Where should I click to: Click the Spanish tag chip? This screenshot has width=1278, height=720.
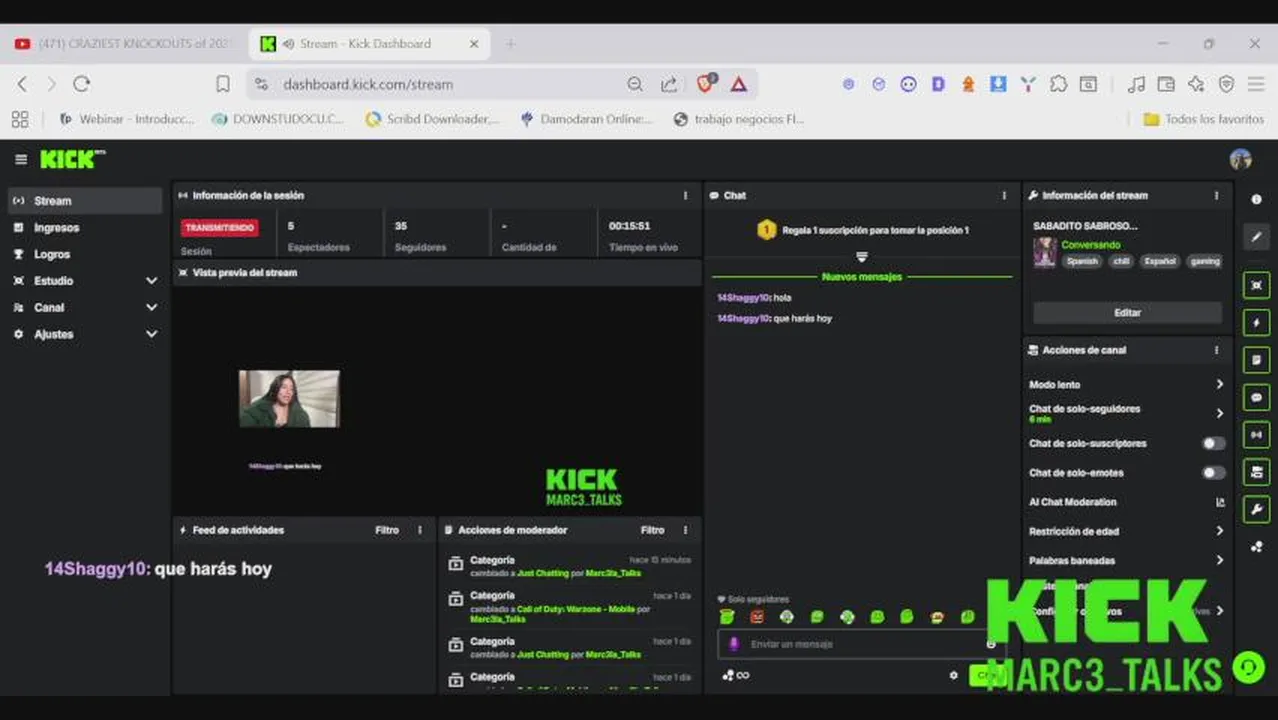[1081, 261]
